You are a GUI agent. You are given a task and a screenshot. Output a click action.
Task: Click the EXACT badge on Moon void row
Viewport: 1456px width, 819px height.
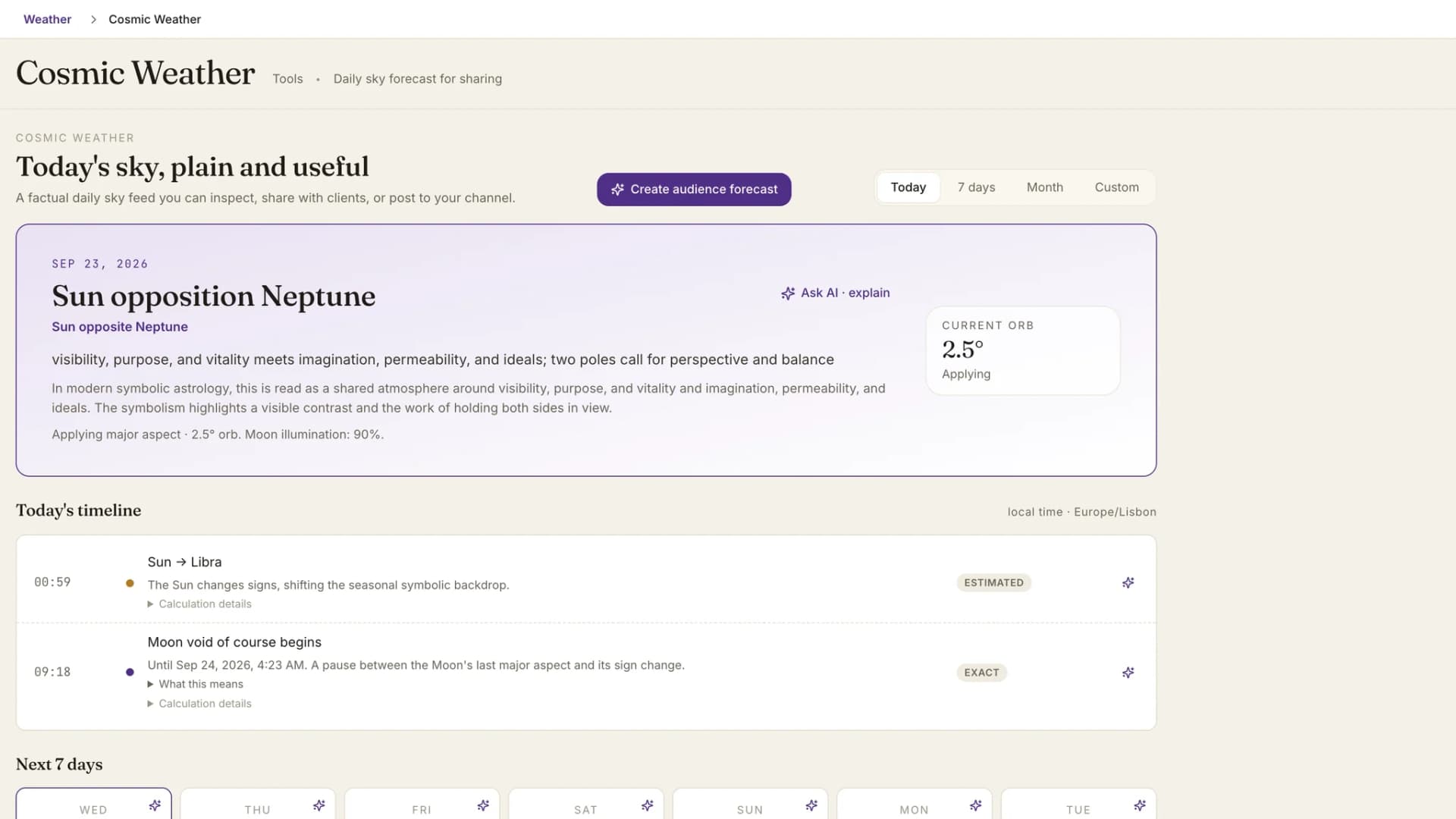(981, 673)
